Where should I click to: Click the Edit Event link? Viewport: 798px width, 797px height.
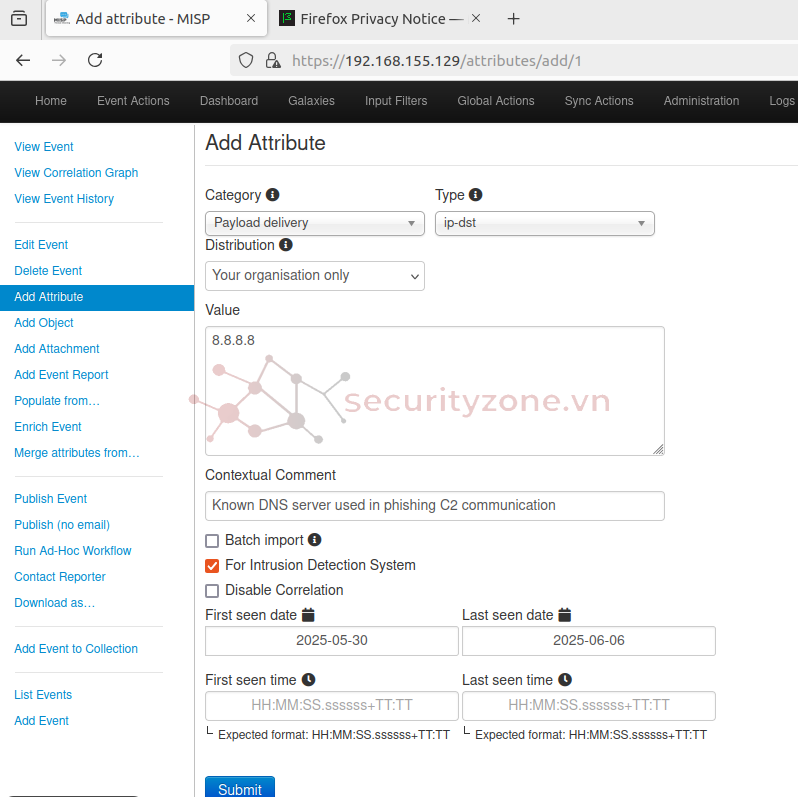click(41, 245)
